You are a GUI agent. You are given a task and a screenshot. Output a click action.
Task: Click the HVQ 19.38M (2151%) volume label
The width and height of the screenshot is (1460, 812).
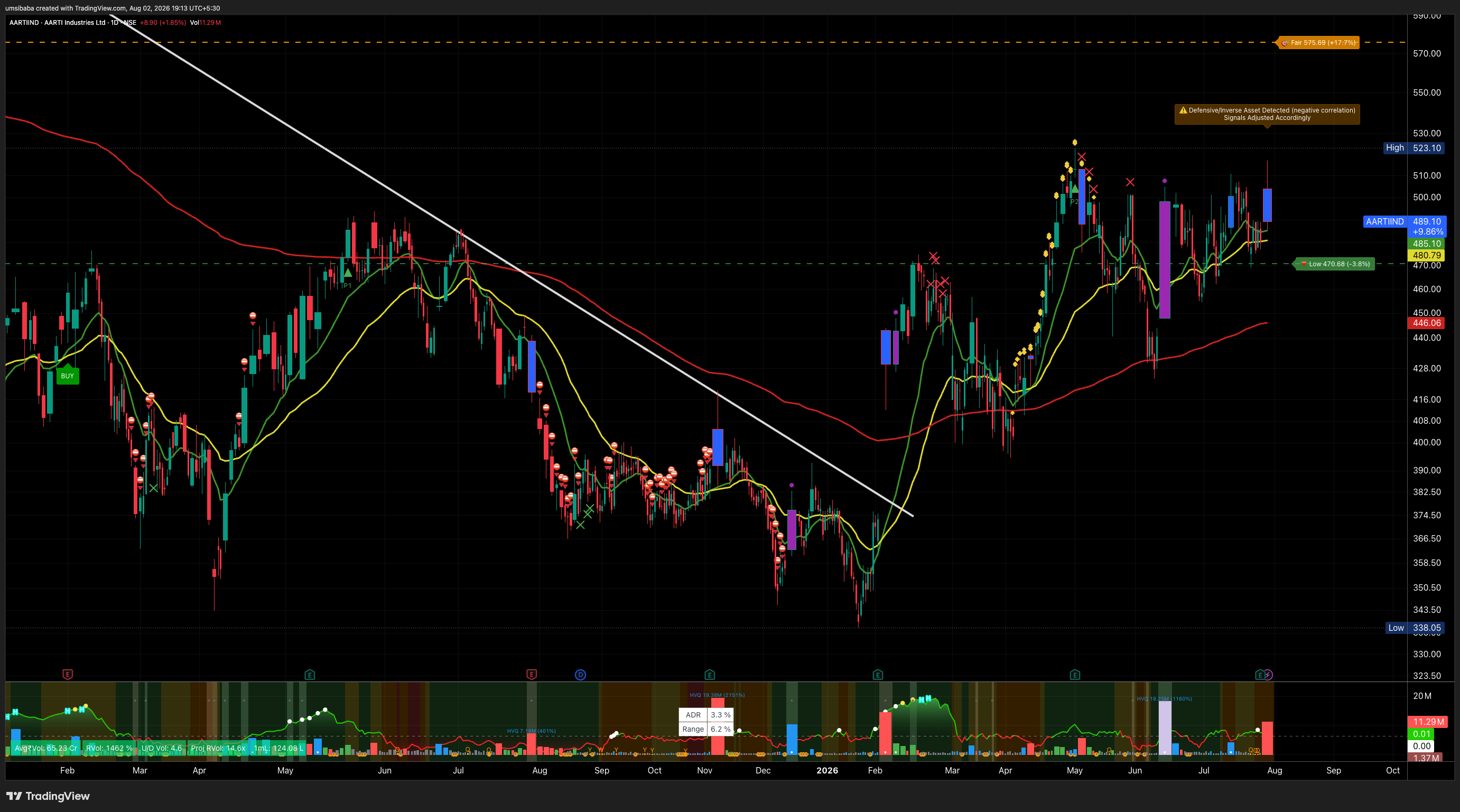click(717, 695)
